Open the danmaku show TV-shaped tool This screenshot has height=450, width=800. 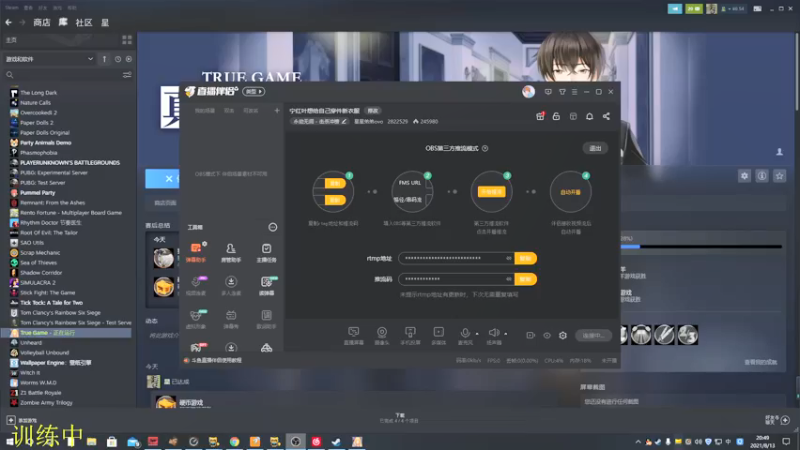(x=231, y=318)
